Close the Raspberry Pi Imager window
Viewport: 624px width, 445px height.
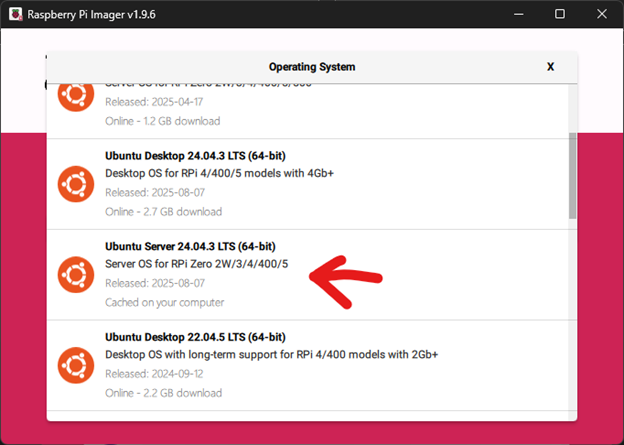pos(602,14)
